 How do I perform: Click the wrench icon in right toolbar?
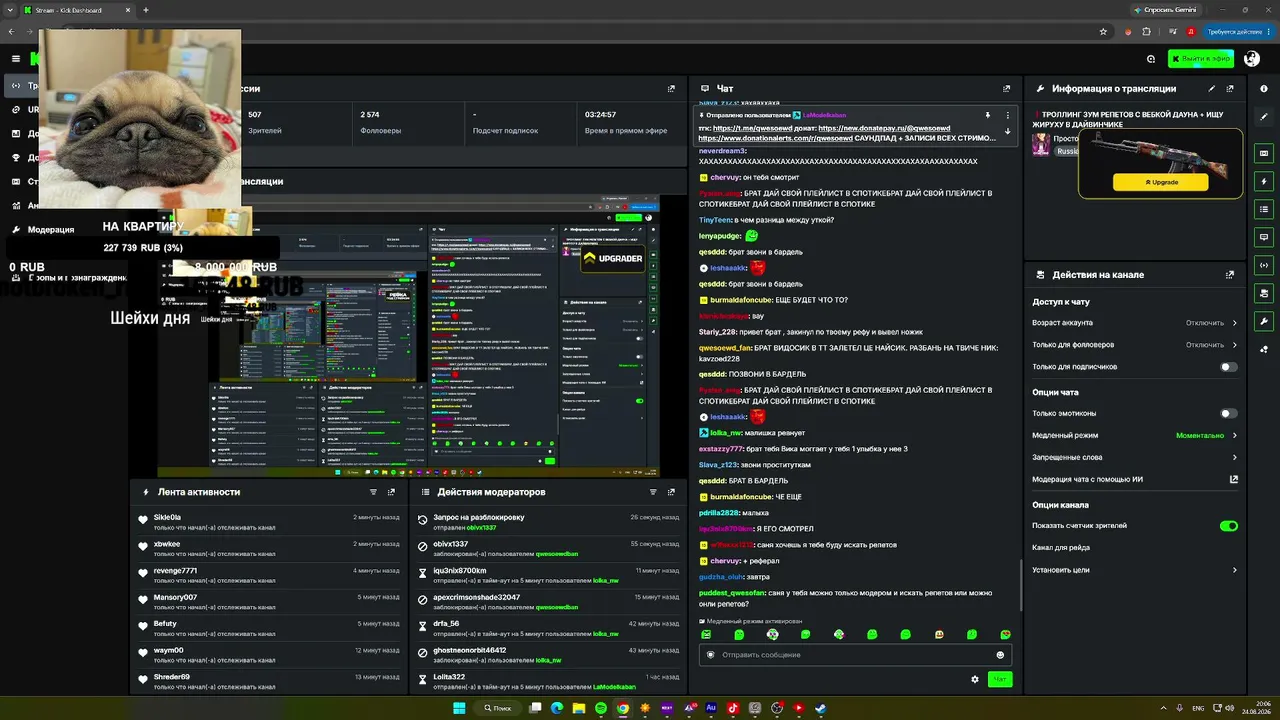1264,321
